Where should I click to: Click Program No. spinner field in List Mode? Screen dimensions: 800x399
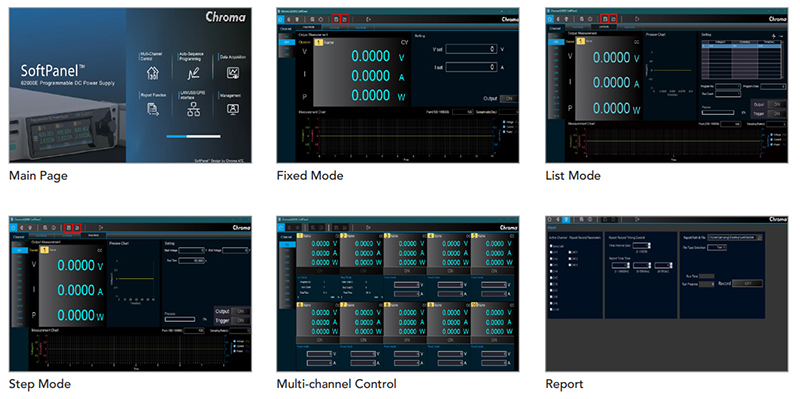[x=728, y=86]
